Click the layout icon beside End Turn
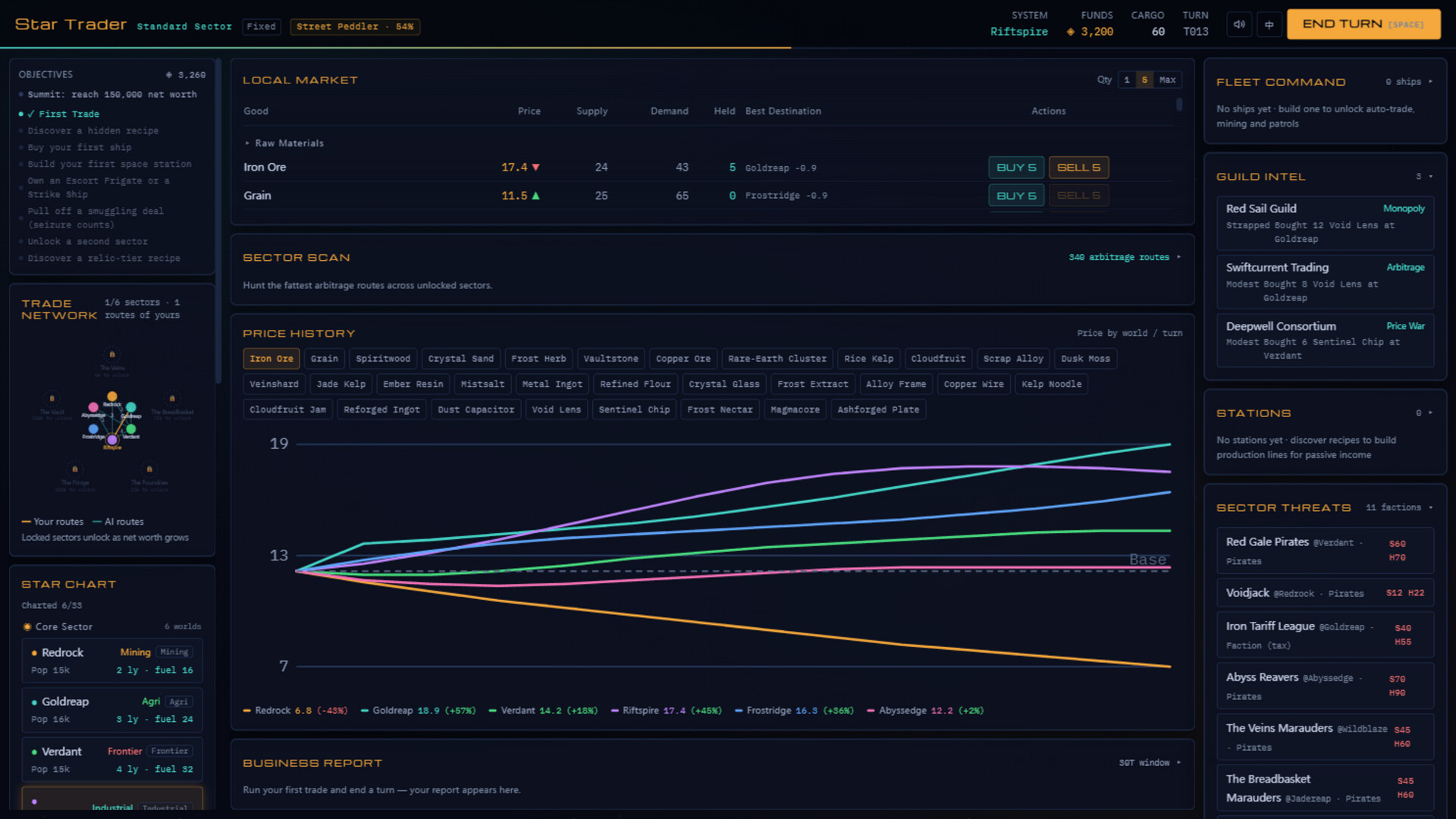 coord(1269,24)
